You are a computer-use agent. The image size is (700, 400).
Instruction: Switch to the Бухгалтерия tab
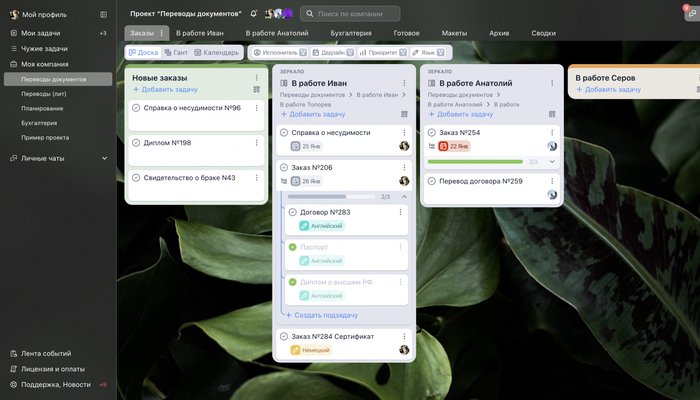351,33
